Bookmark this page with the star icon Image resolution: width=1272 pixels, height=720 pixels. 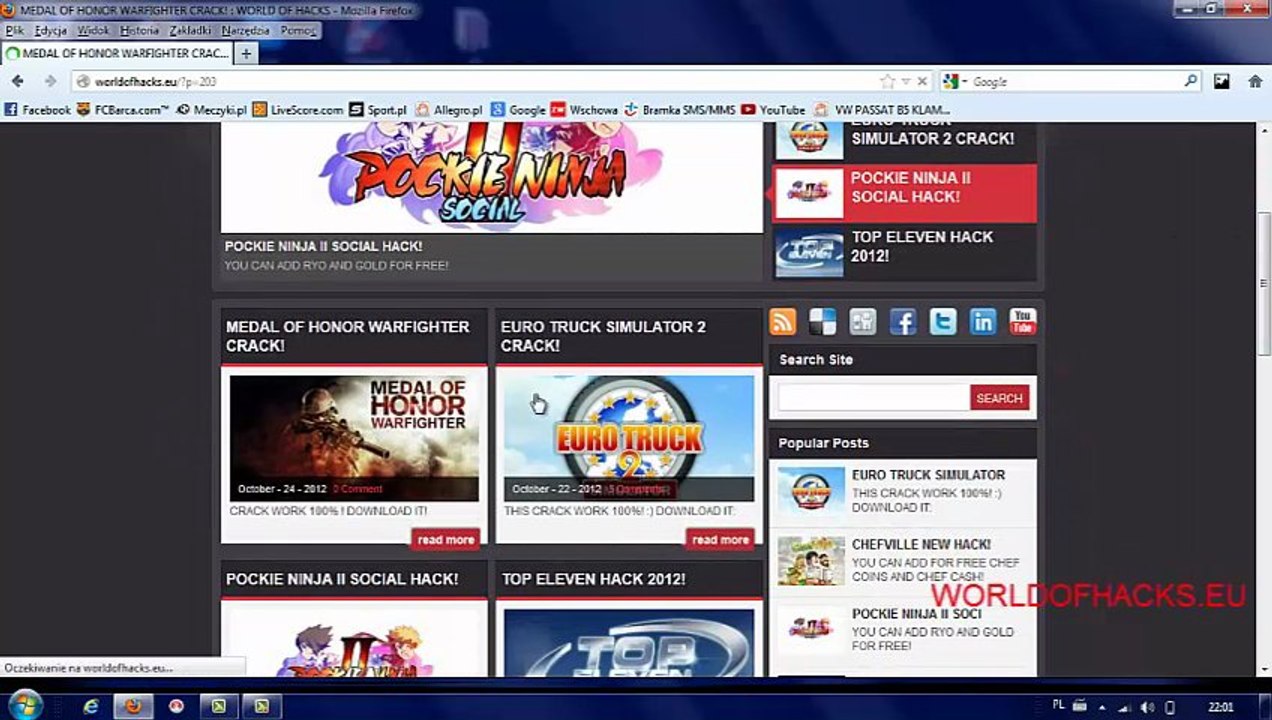[x=887, y=82]
